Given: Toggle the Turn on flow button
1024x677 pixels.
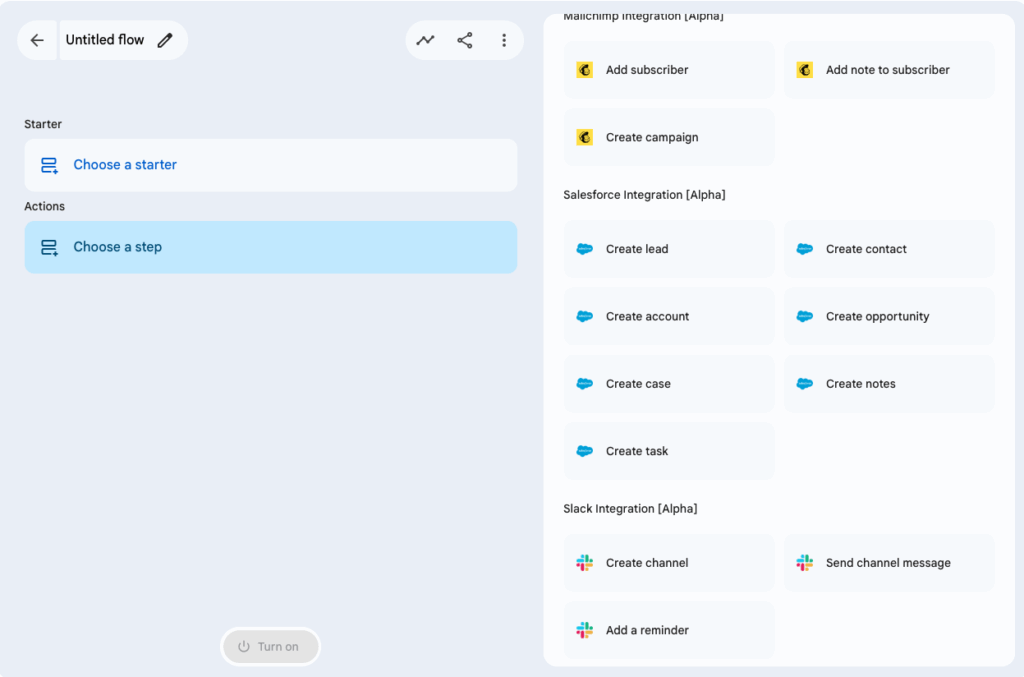Looking at the screenshot, I should tap(270, 647).
